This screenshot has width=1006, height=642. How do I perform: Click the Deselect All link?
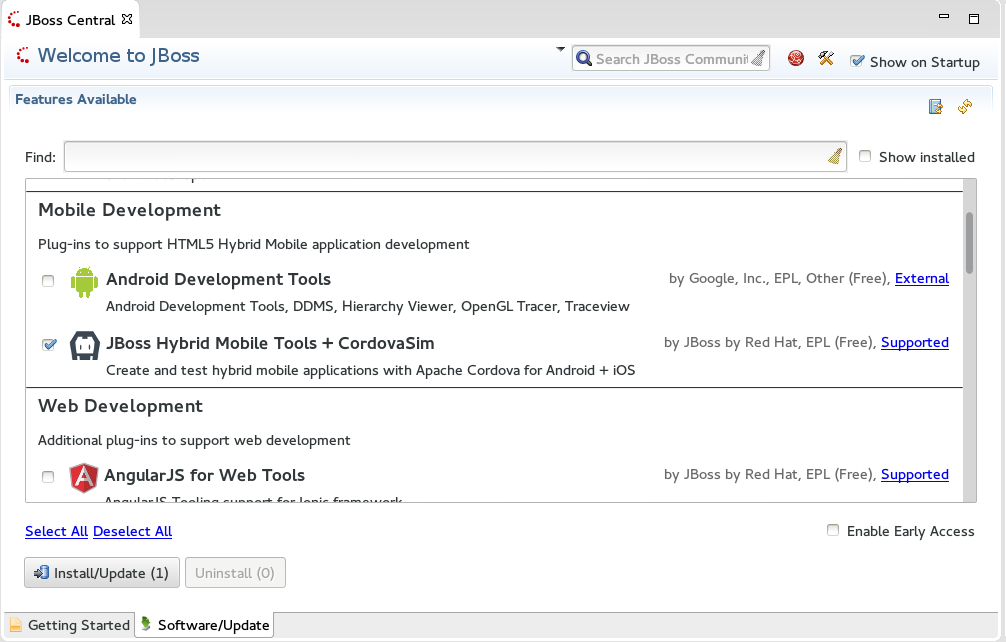pyautogui.click(x=133, y=531)
